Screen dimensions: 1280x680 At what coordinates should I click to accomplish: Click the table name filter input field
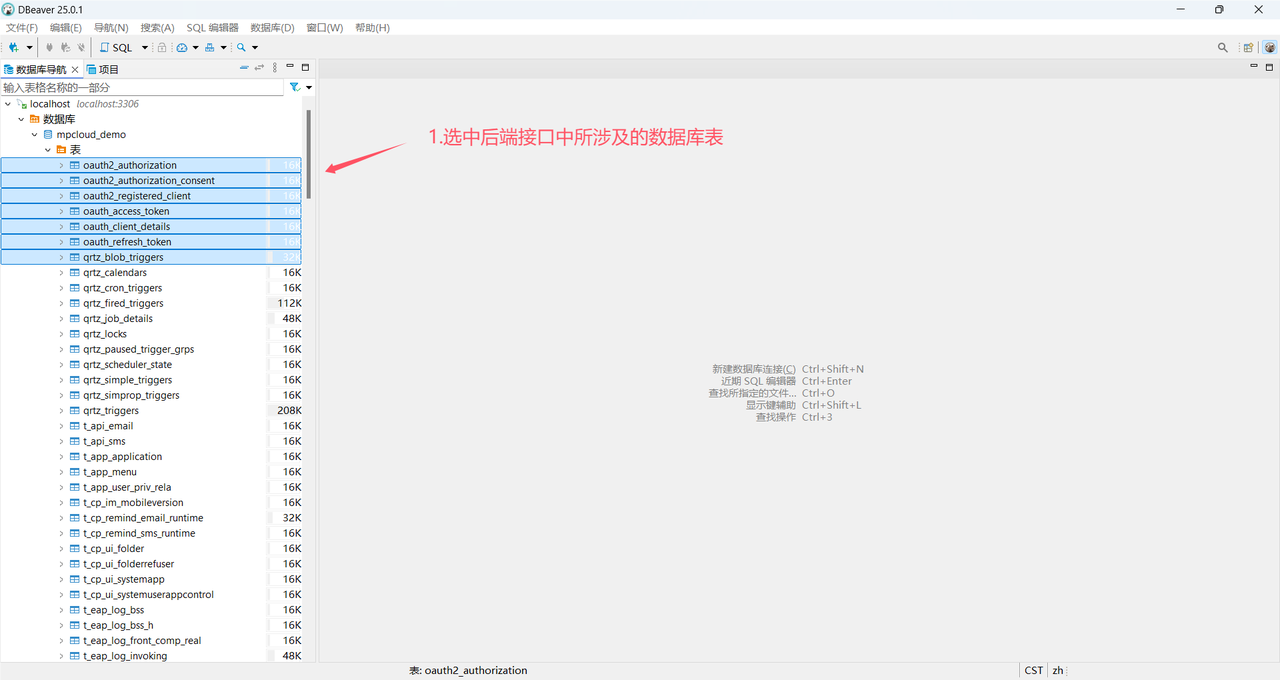(140, 87)
